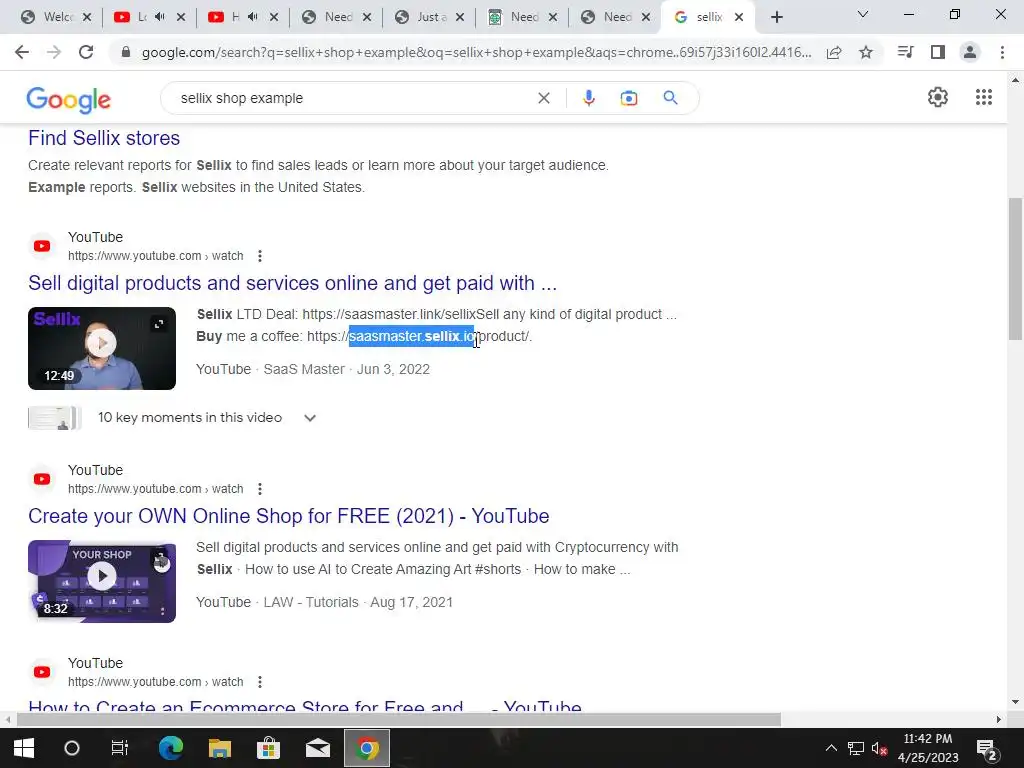
Task: Open Google quick settings gear
Action: (x=938, y=97)
